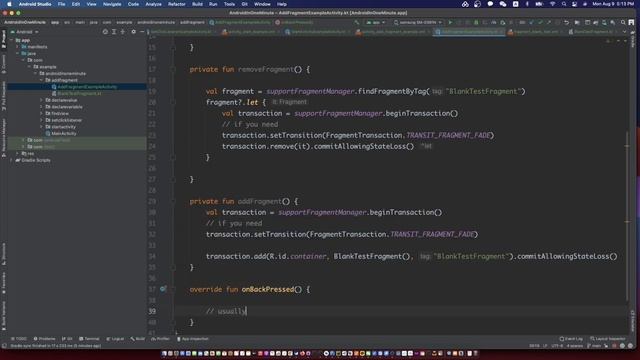Click the override gutter icon at onBackPressed

point(163,289)
